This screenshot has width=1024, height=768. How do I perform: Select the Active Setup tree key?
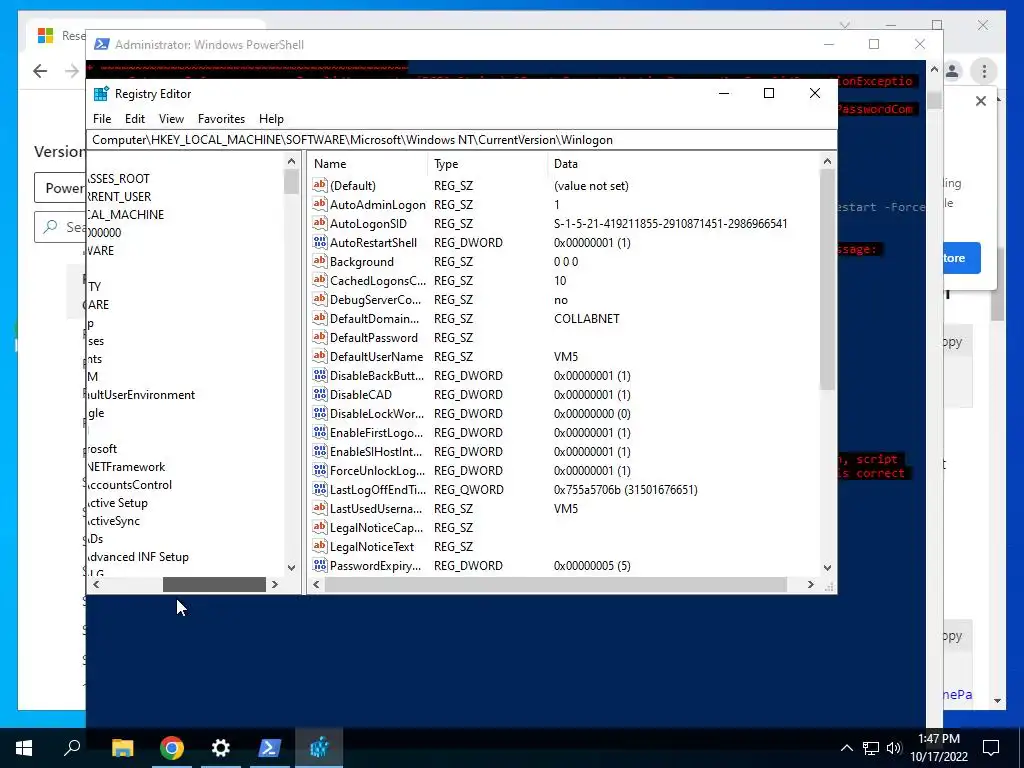118,503
